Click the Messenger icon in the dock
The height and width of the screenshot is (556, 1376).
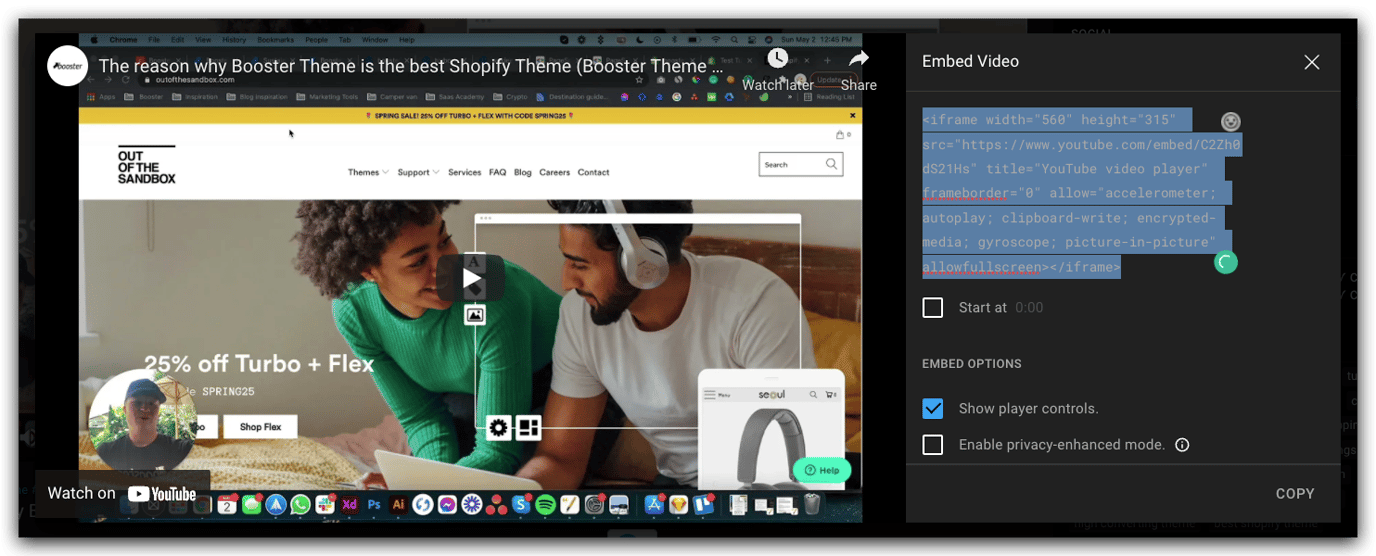point(447,505)
